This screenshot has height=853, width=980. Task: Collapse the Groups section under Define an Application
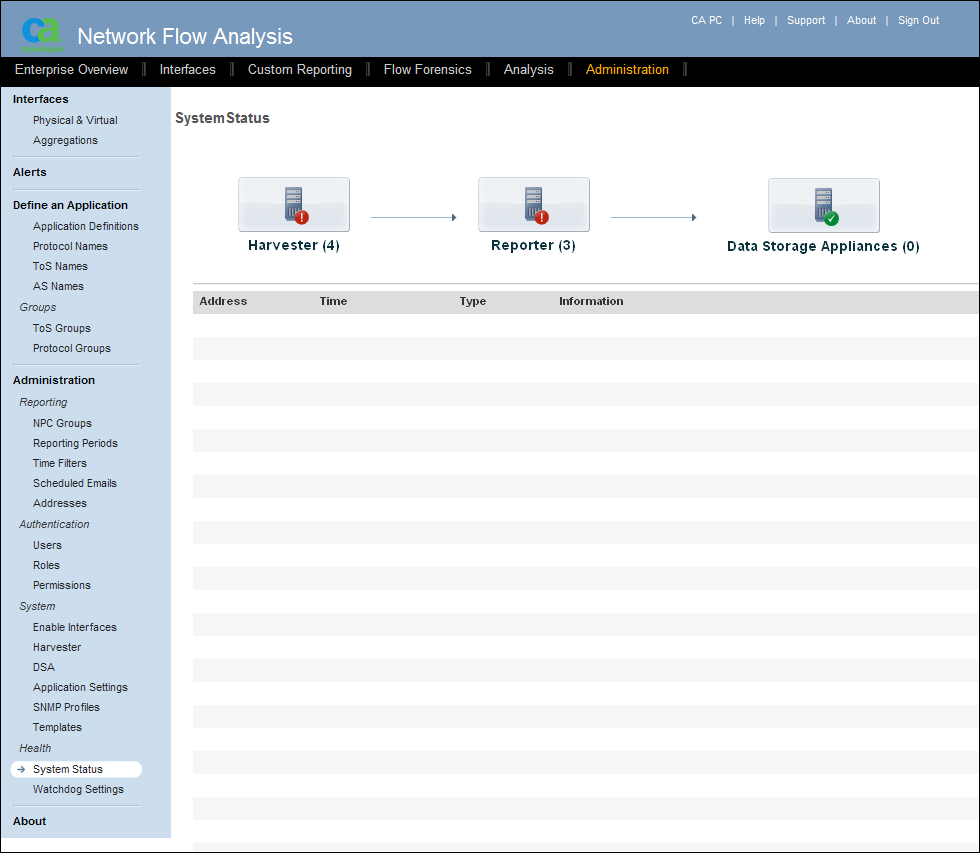36,307
